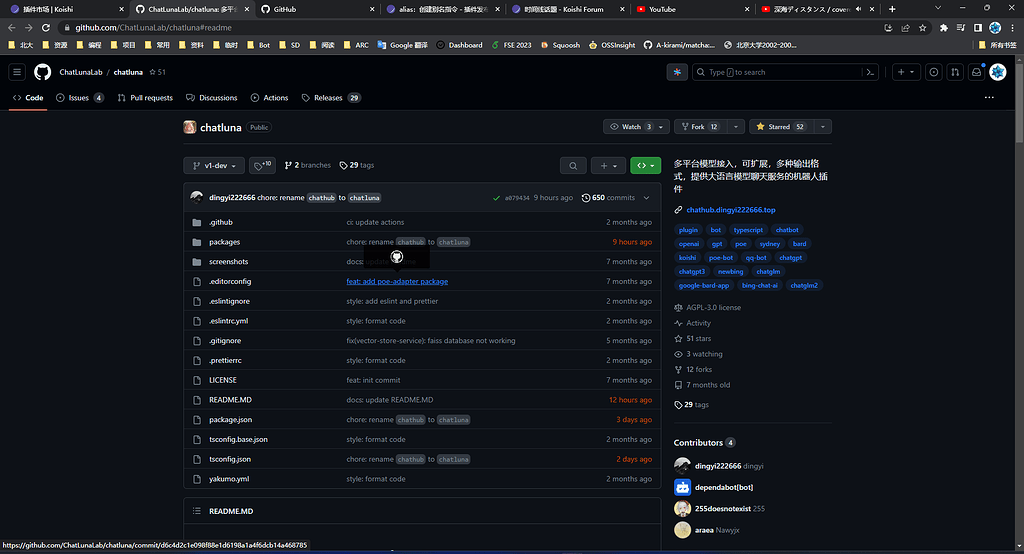This screenshot has height=554, width=1024.
Task: Open the README.MD file
Action: click(231, 400)
